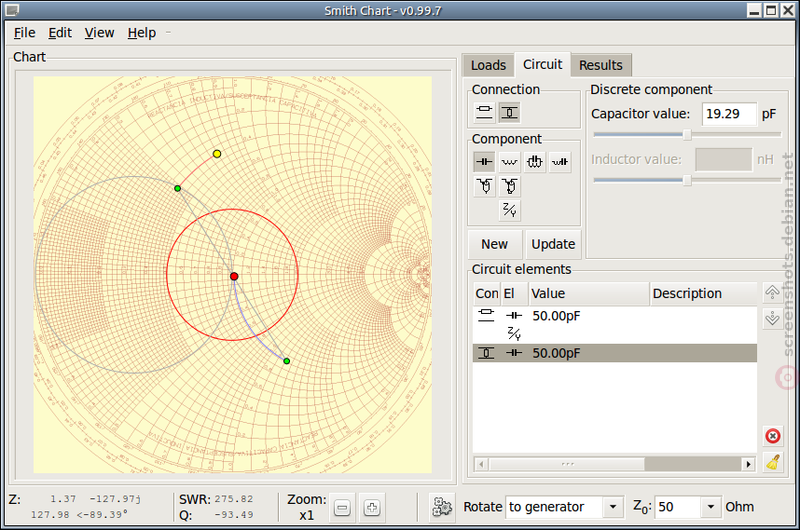Viewport: 800px width, 530px height.
Task: Open the Z0 impedance dropdown arrow
Action: (x=711, y=507)
